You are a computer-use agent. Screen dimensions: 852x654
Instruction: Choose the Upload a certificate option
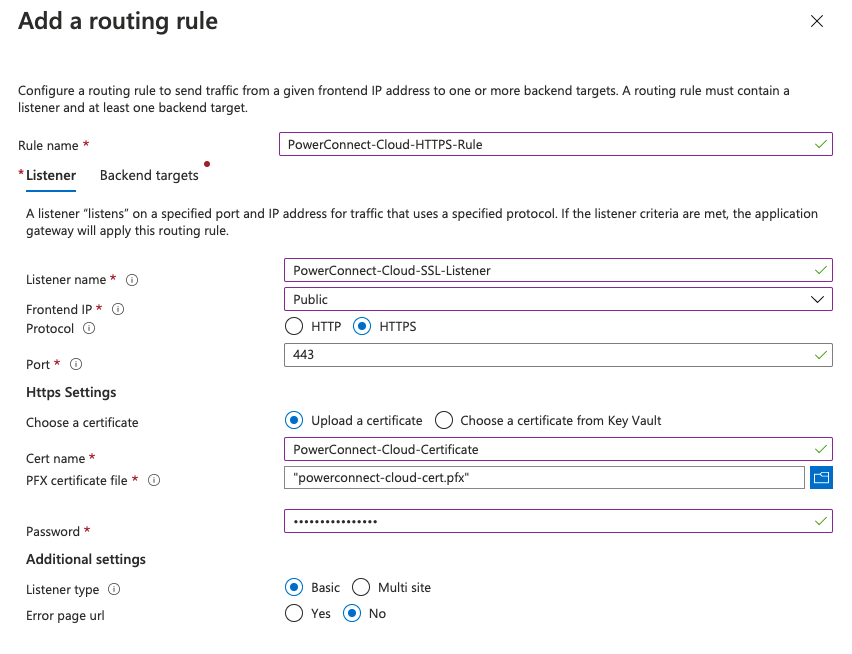pos(294,420)
